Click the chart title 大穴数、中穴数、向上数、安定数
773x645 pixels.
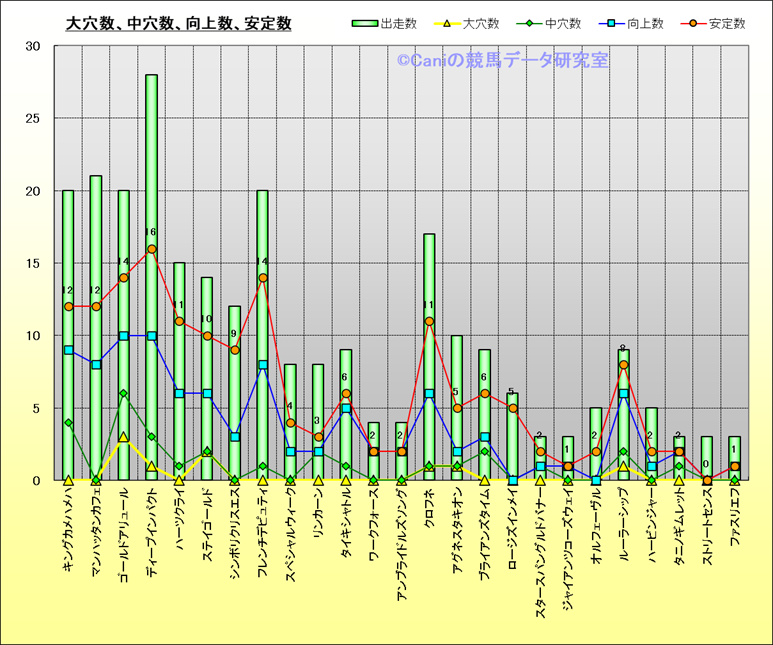(x=178, y=24)
